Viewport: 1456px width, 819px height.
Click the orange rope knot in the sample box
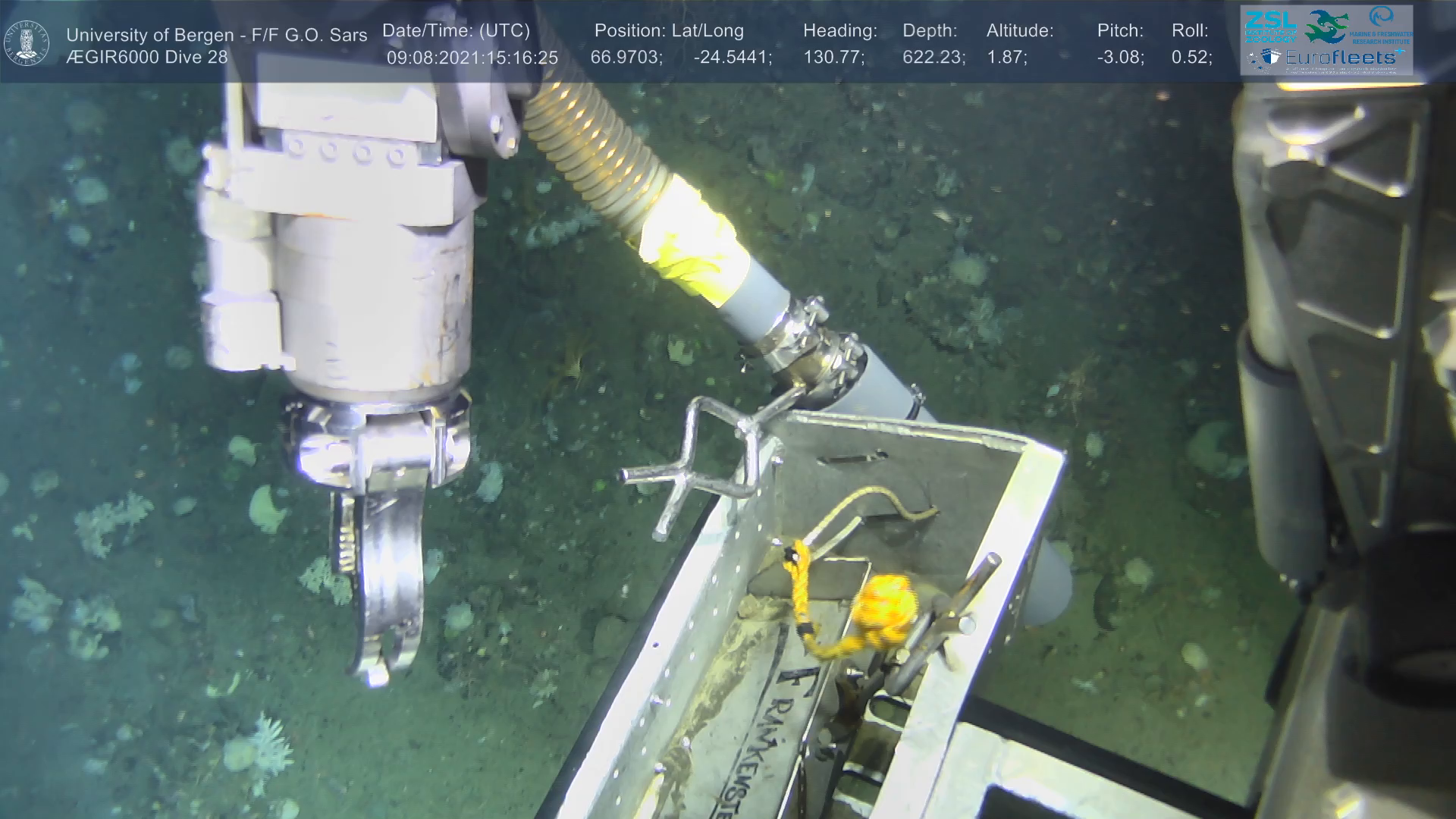(x=885, y=601)
